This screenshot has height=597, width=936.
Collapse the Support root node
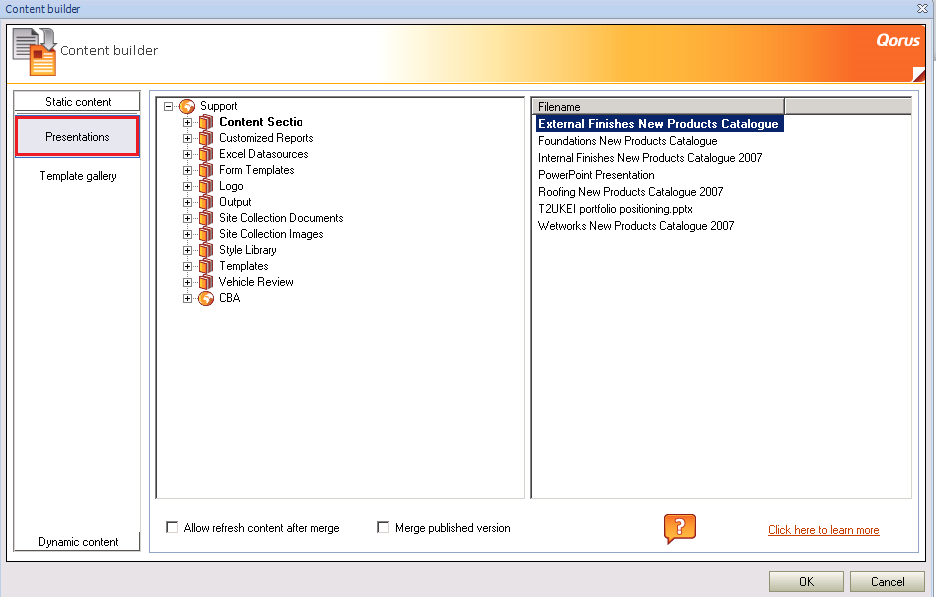[168, 106]
